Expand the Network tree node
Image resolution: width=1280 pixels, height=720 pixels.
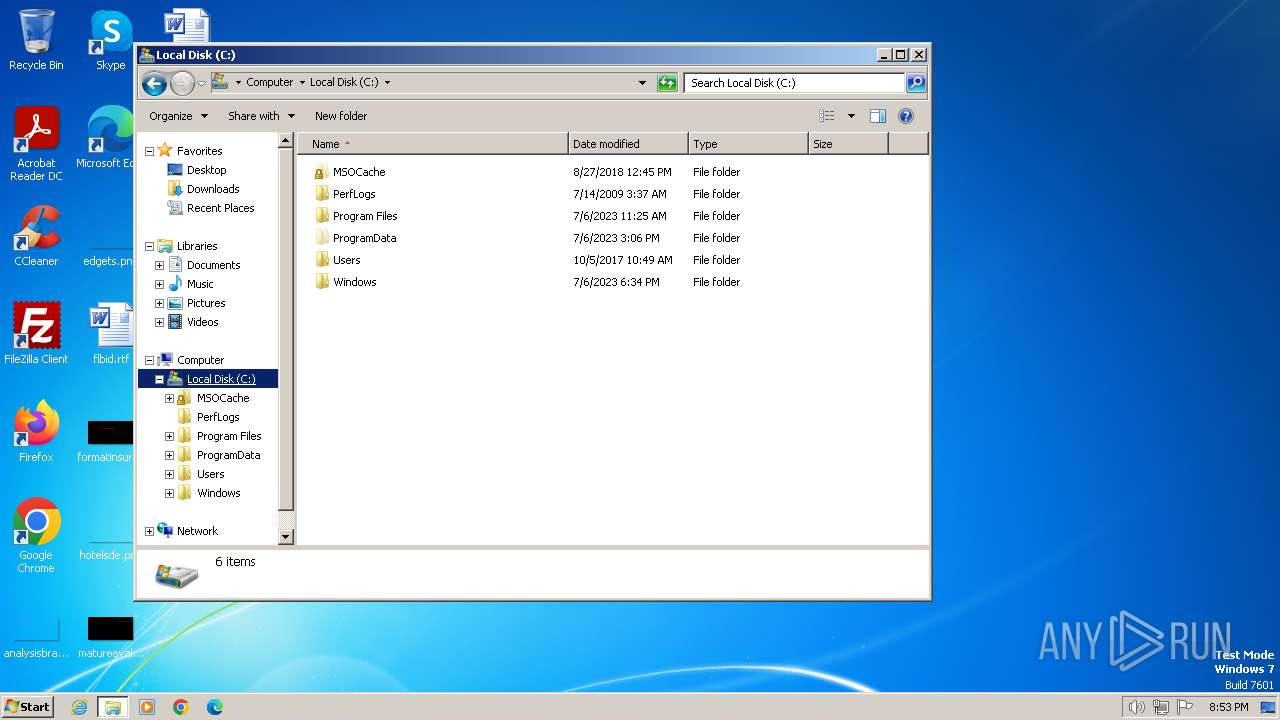(149, 531)
